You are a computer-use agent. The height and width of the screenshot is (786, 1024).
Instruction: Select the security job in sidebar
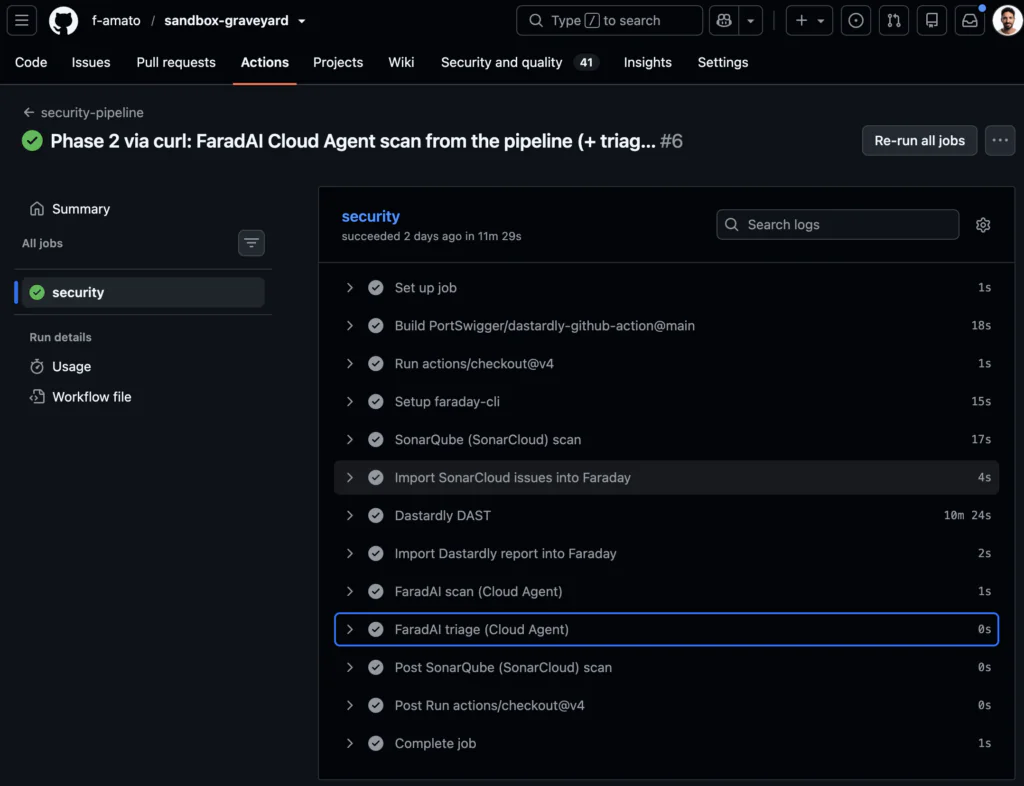143,292
